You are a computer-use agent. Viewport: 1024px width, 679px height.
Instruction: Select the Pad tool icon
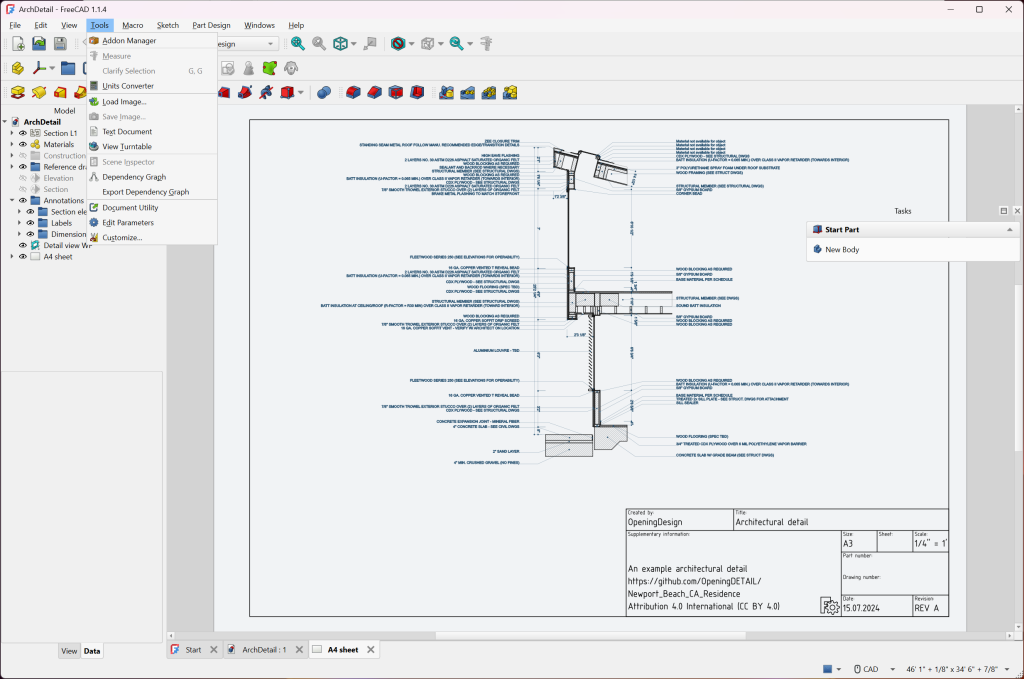click(18, 93)
